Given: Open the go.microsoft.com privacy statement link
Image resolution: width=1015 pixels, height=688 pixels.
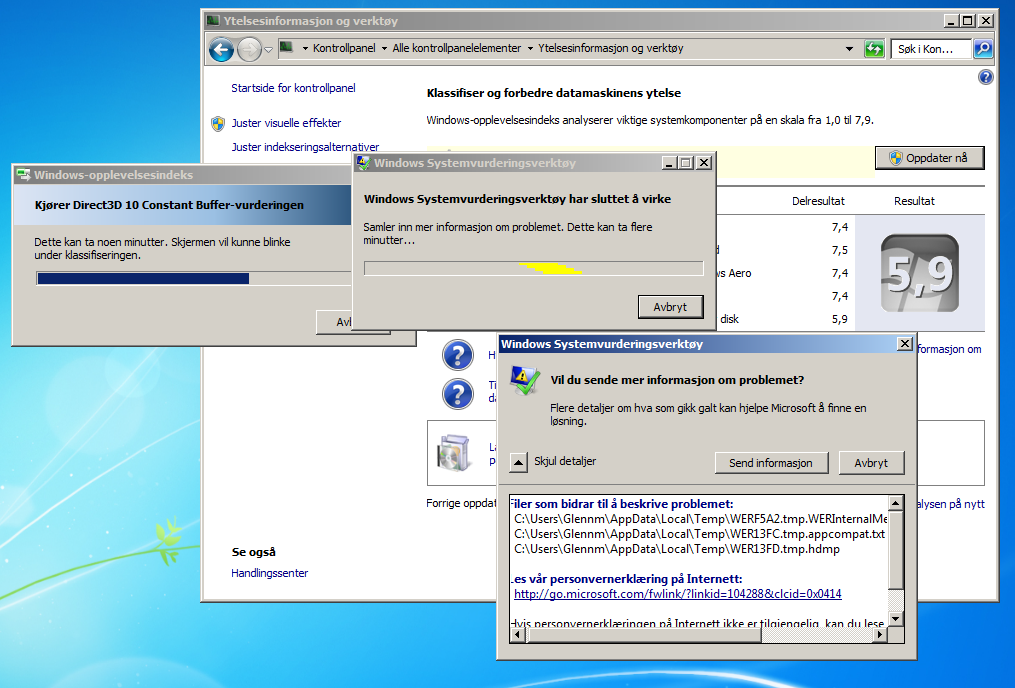Looking at the screenshot, I should click(678, 594).
